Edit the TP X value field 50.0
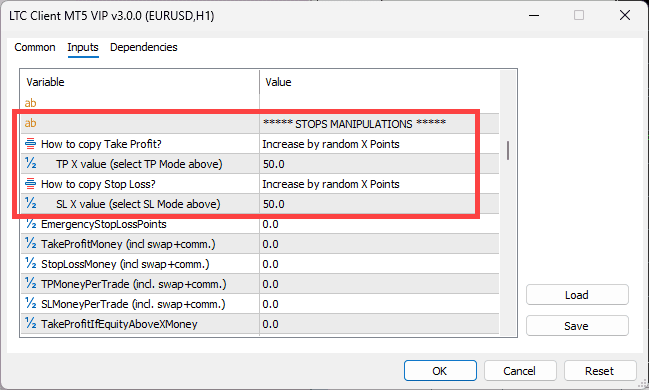Viewport: 649px width, 390px height. (x=379, y=164)
